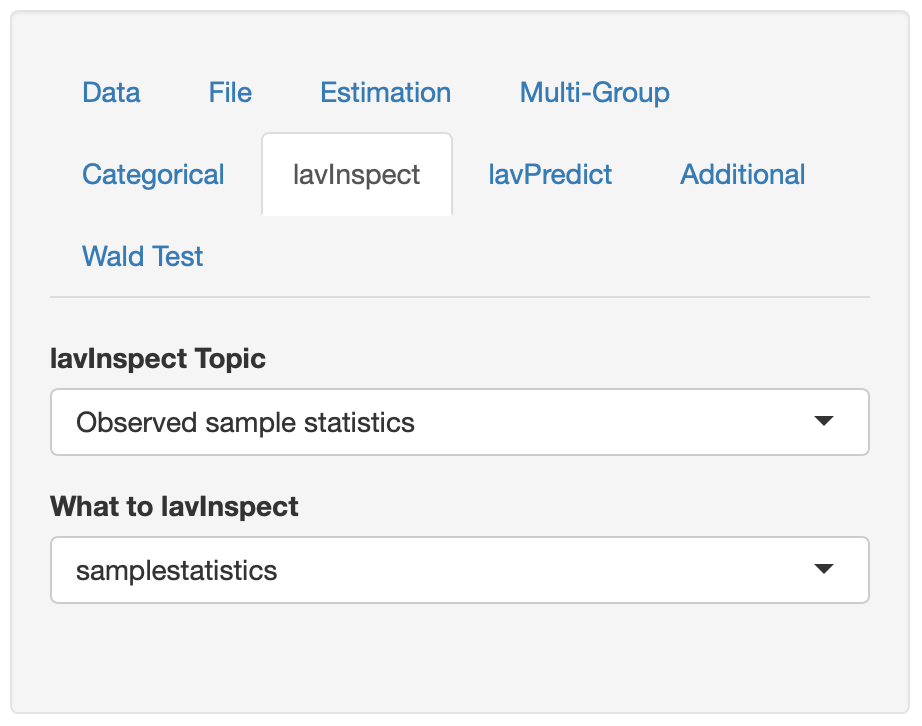Expand the What to lavInspect dropdown
The height and width of the screenshot is (726, 922).
459,570
